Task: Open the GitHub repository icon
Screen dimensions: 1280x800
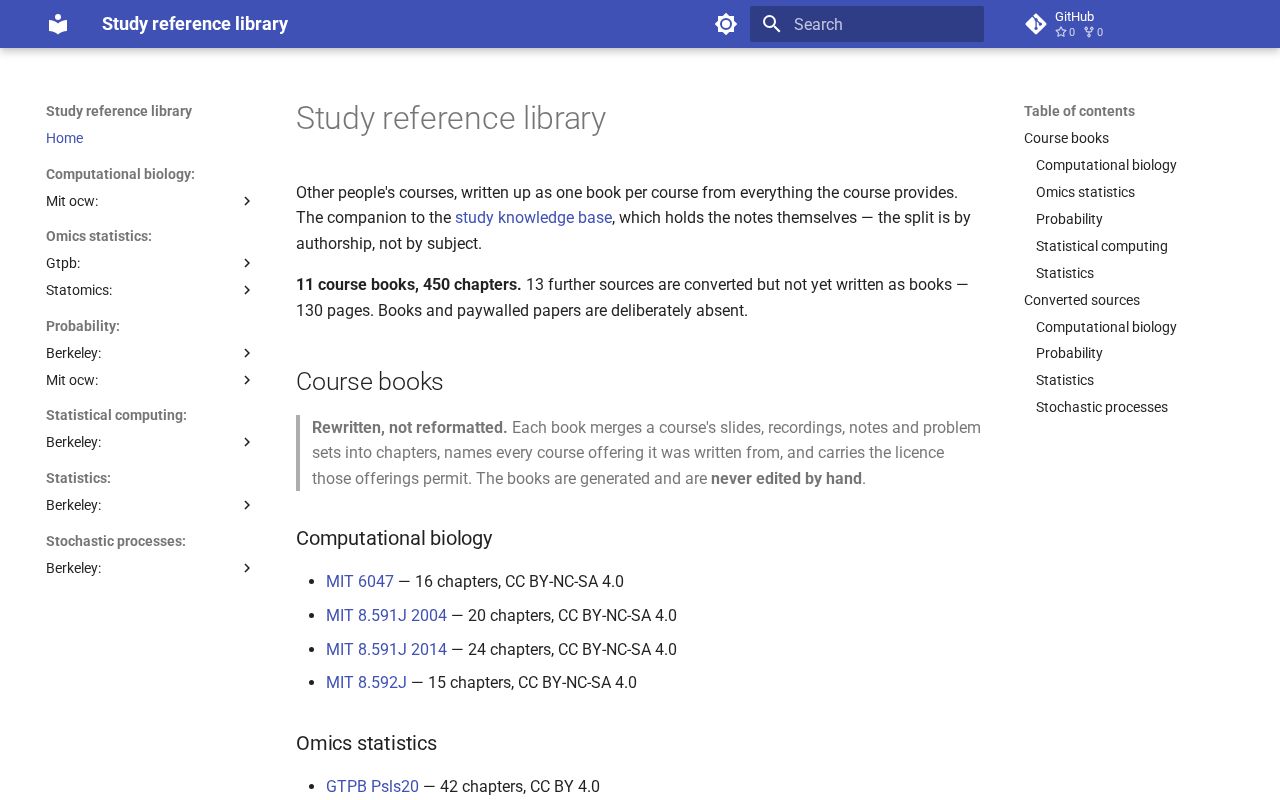Action: (1036, 24)
